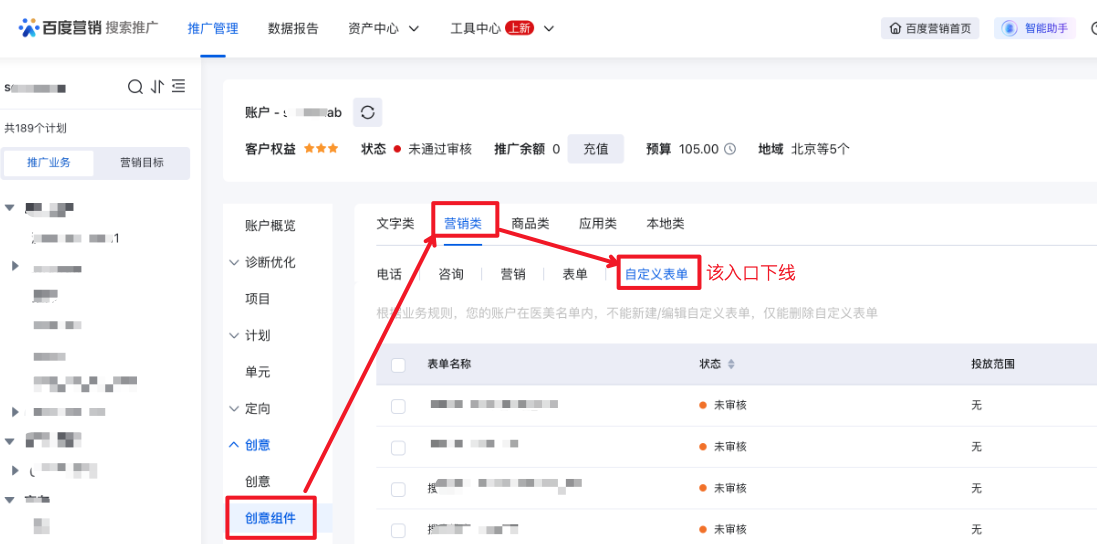Switch to the 商品类 tab
The image size is (1097, 544).
pos(530,224)
